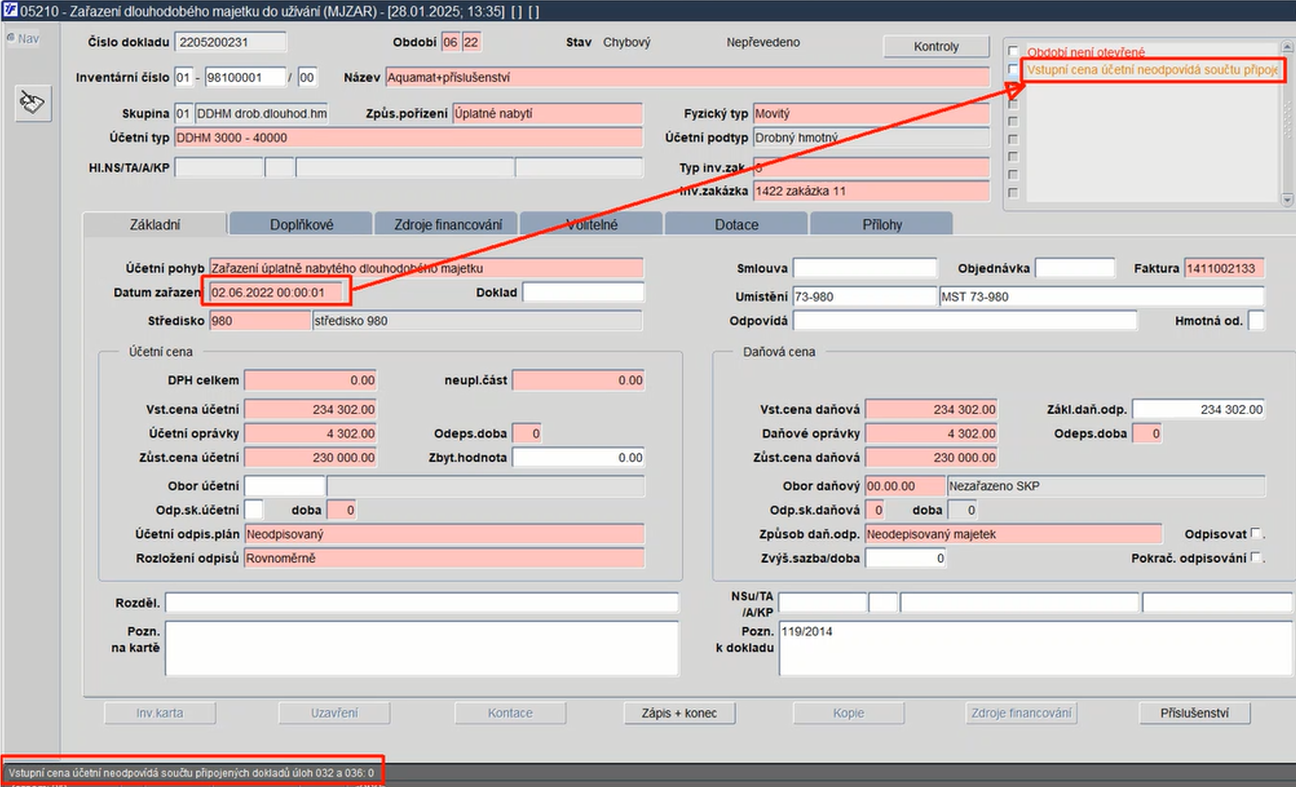Image resolution: width=1296 pixels, height=787 pixels.
Task: Click the Umístění code field 73-980
Action: pos(865,296)
